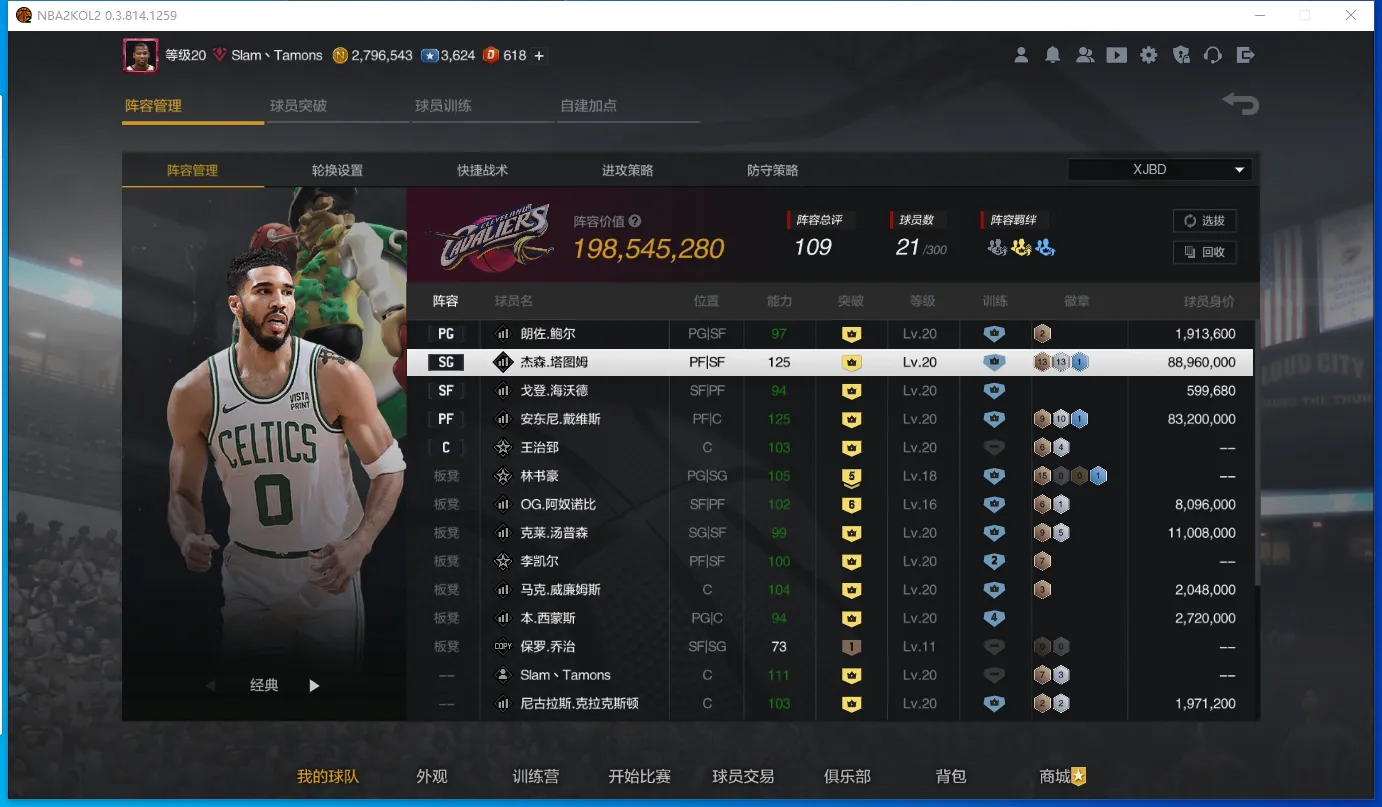Click the help icon beside 阵容价值
1382x807 pixels.
(x=635, y=222)
